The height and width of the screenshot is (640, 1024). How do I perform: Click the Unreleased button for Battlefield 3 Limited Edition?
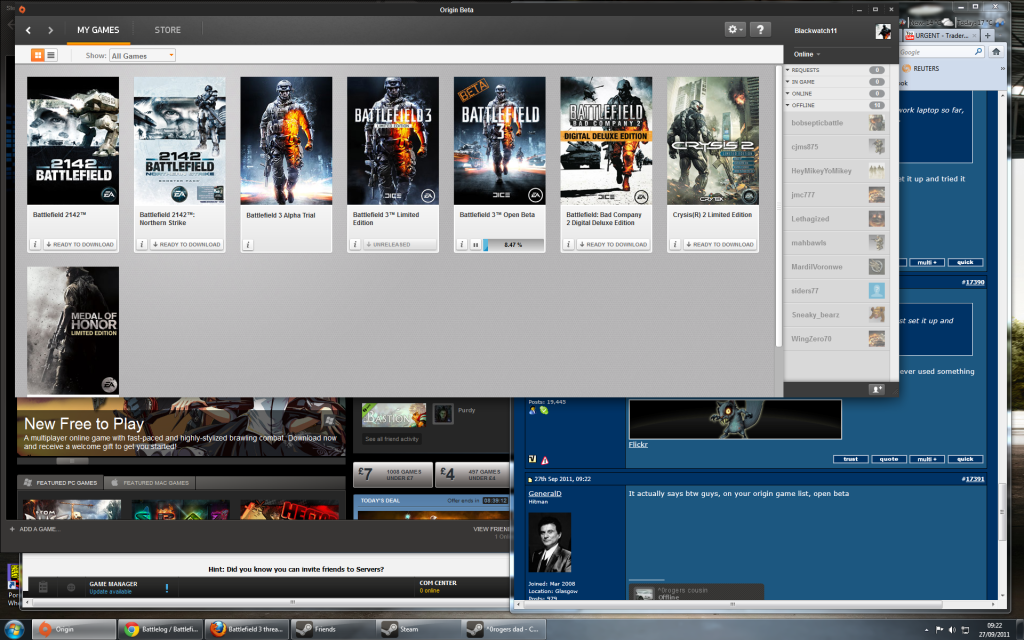[400, 244]
